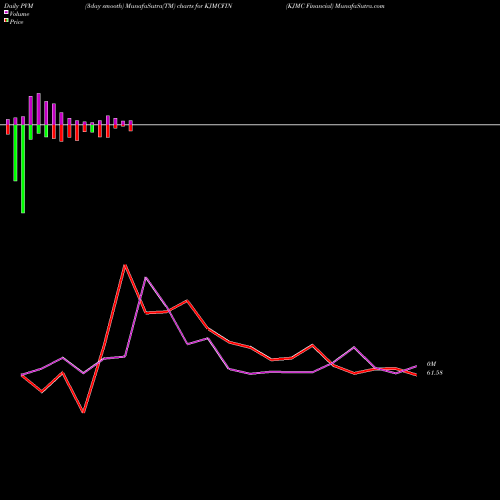Click the '0M' volume value label
Screen dimensions: 500x500
coord(431,364)
